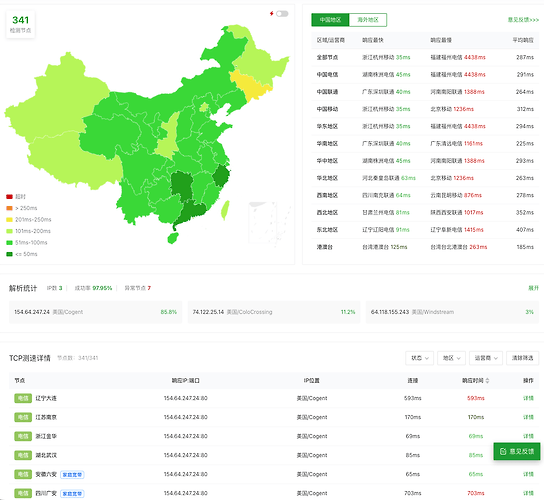Open 详情 for the 四川广安 row
Image resolution: width=544 pixels, height=500 pixels.
click(528, 493)
